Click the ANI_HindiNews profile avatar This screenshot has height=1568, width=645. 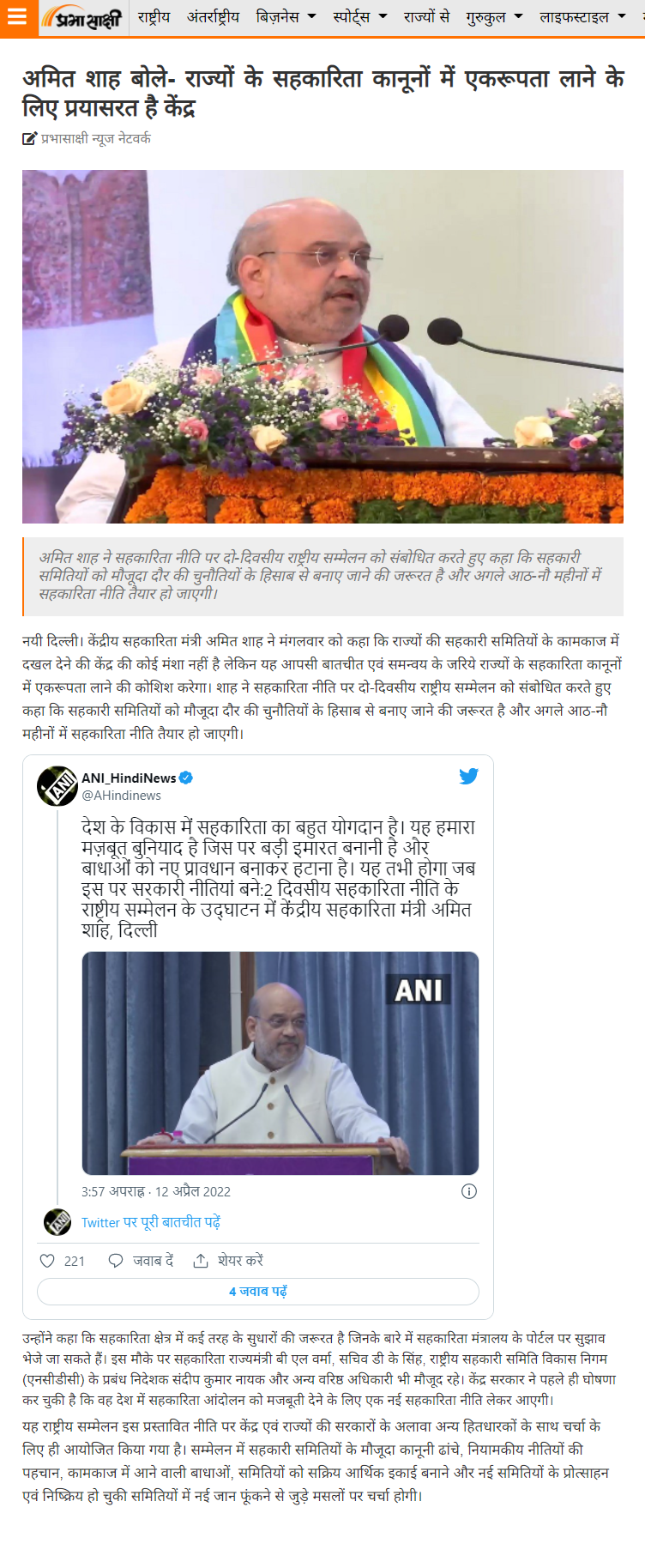[x=57, y=786]
